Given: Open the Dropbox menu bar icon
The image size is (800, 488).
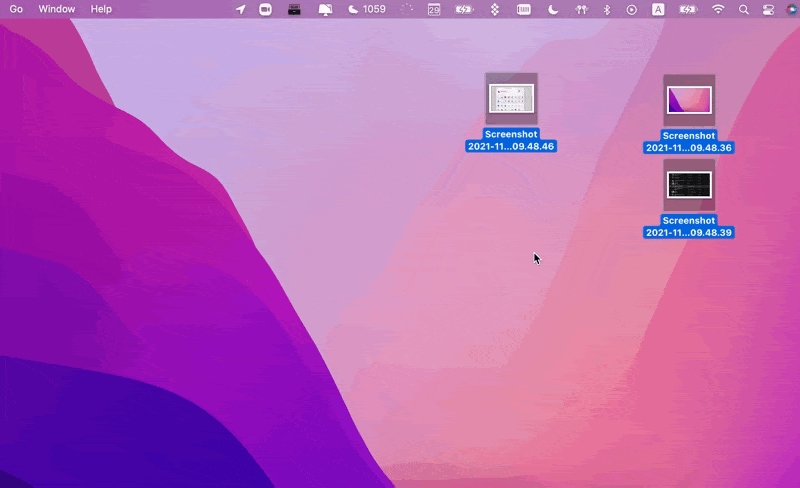Looking at the screenshot, I should [494, 9].
